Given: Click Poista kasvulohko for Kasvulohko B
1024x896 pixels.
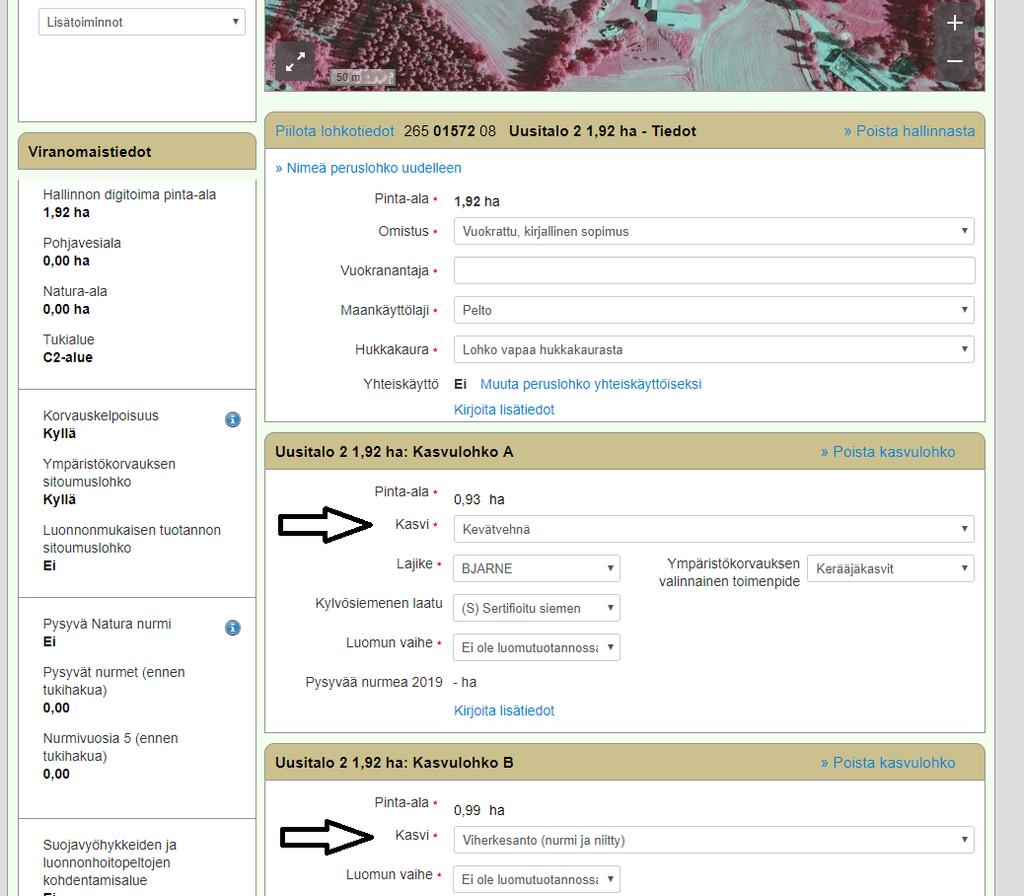Looking at the screenshot, I should point(888,763).
